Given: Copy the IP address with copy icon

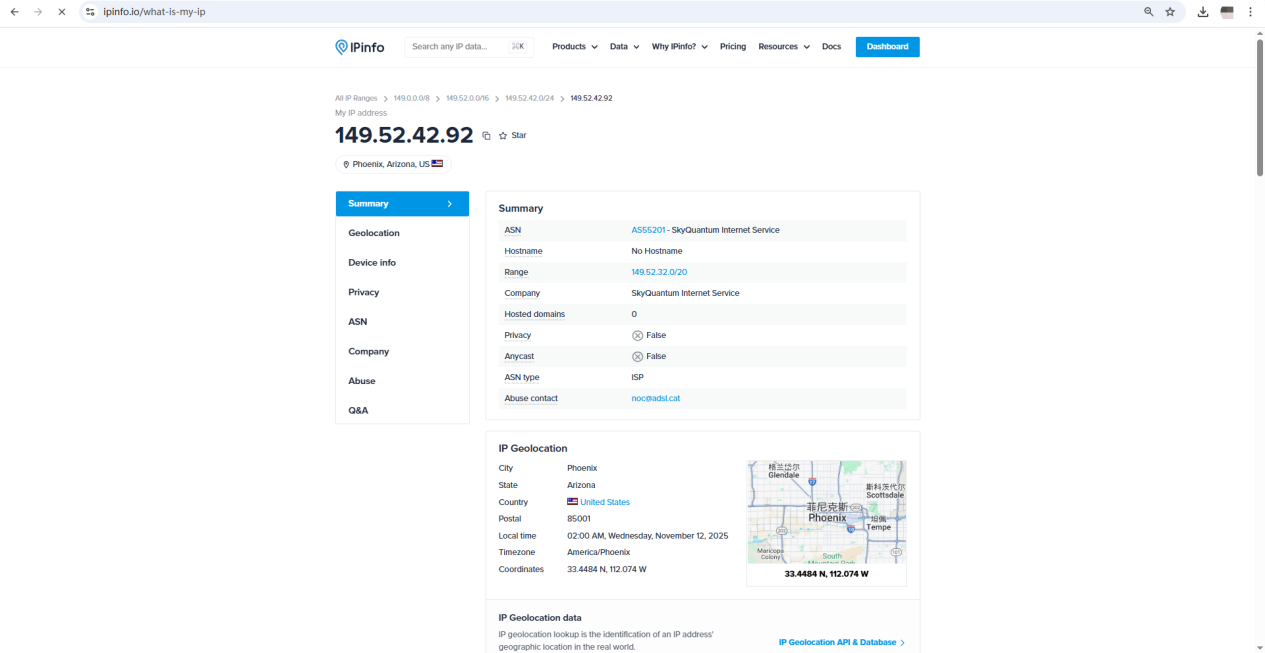Looking at the screenshot, I should click(x=486, y=136).
